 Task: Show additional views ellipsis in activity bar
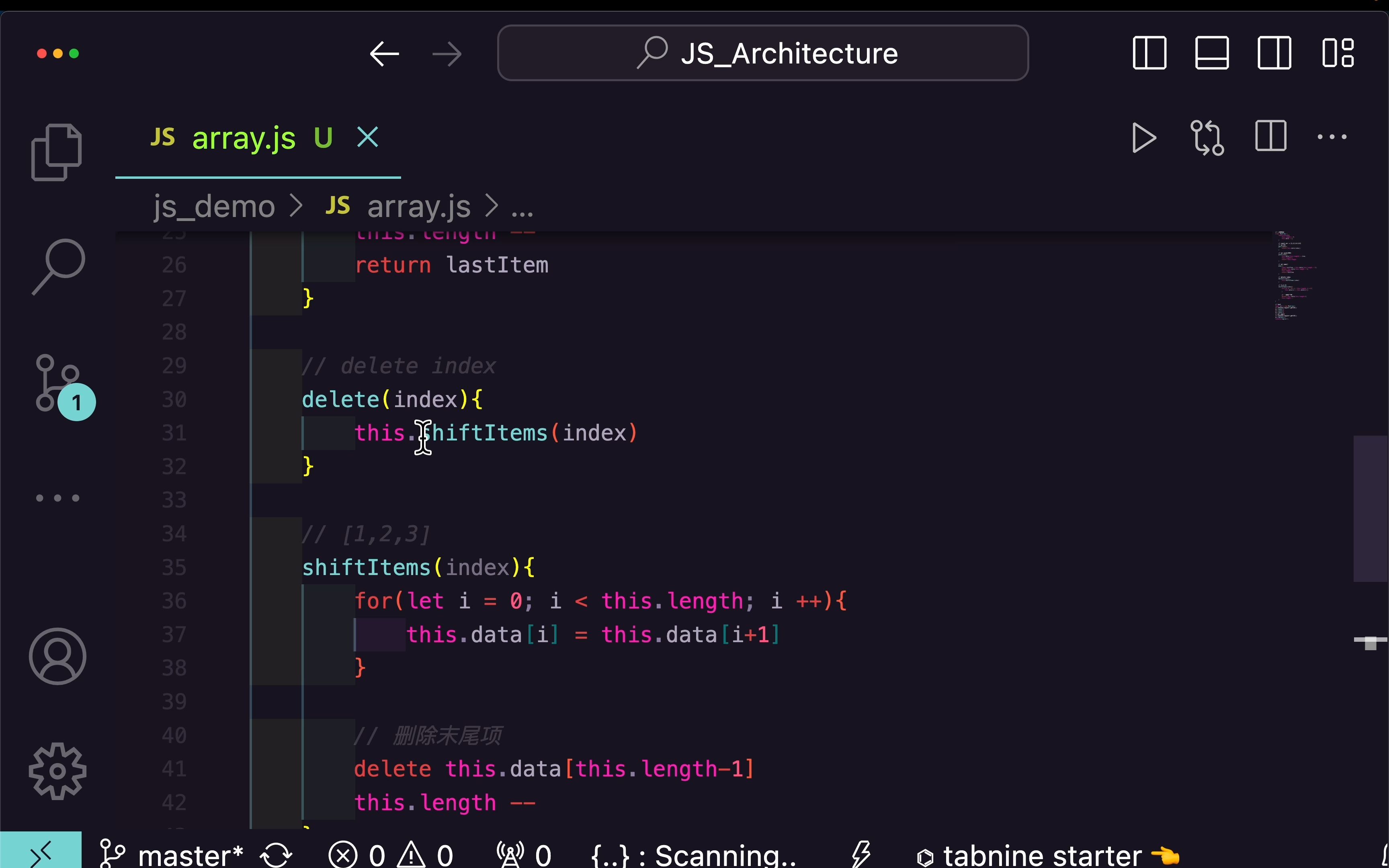click(x=57, y=498)
